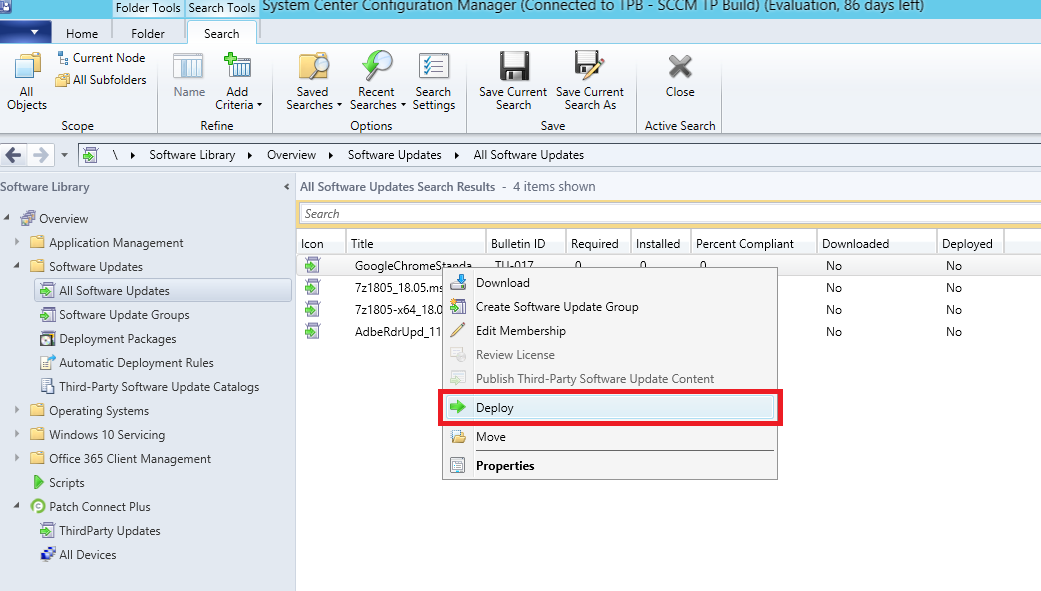Choose Create Software Update Group
This screenshot has width=1041, height=591.
[609, 307]
